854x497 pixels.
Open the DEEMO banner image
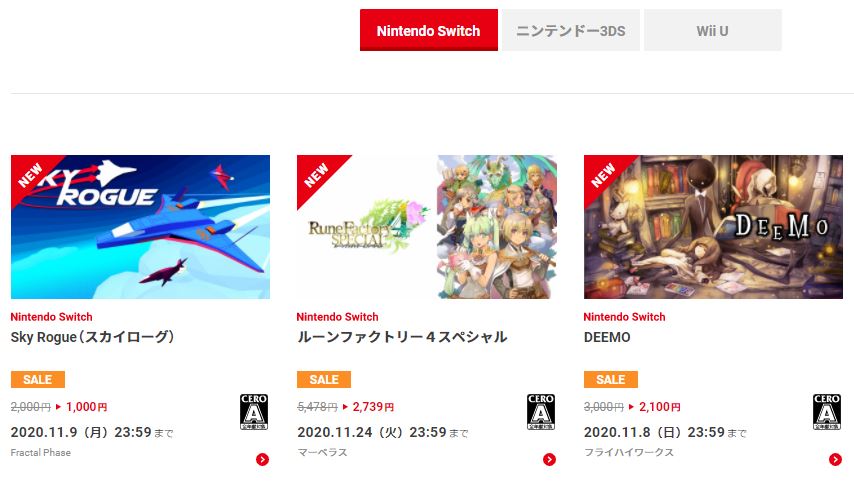click(x=713, y=226)
